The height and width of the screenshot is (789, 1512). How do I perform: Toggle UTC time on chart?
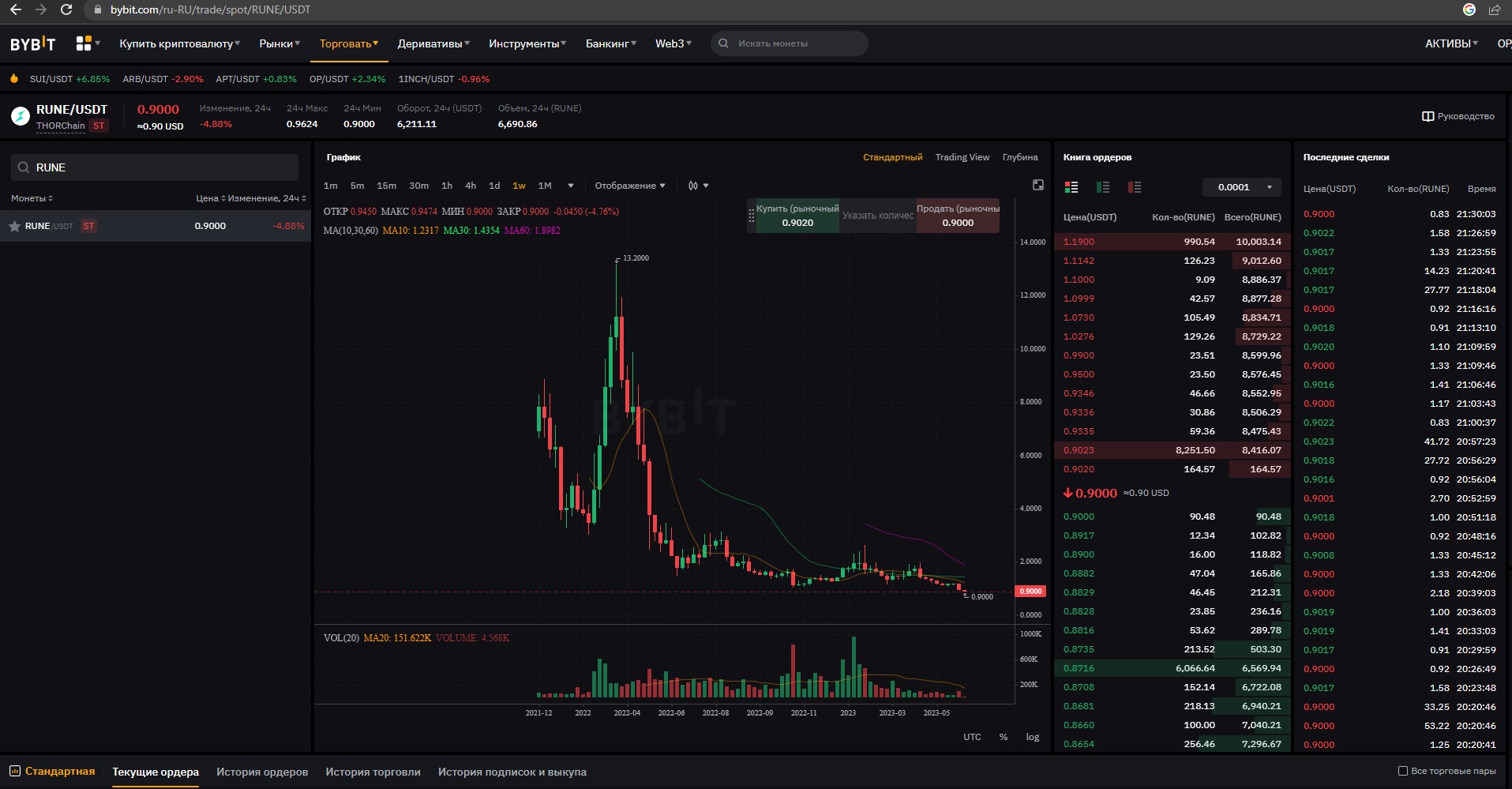(972, 737)
